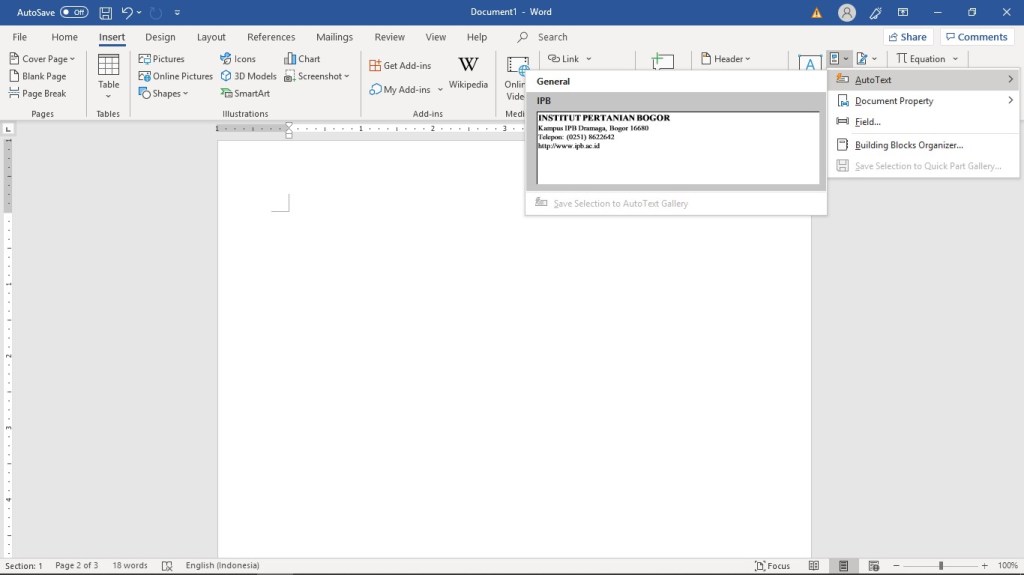
Task: Insert the IPB AutoText entry thumbnail
Action: (677, 147)
